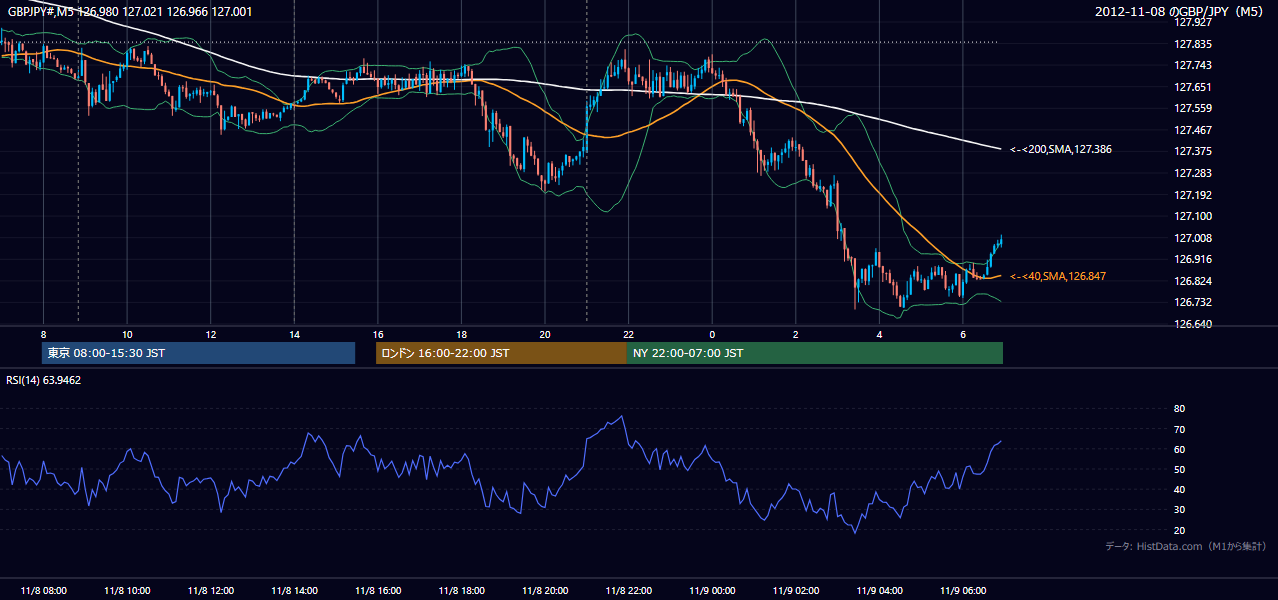Click price level 127.467 on the axis
Viewport: 1278px width, 600px height.
click(x=1193, y=130)
